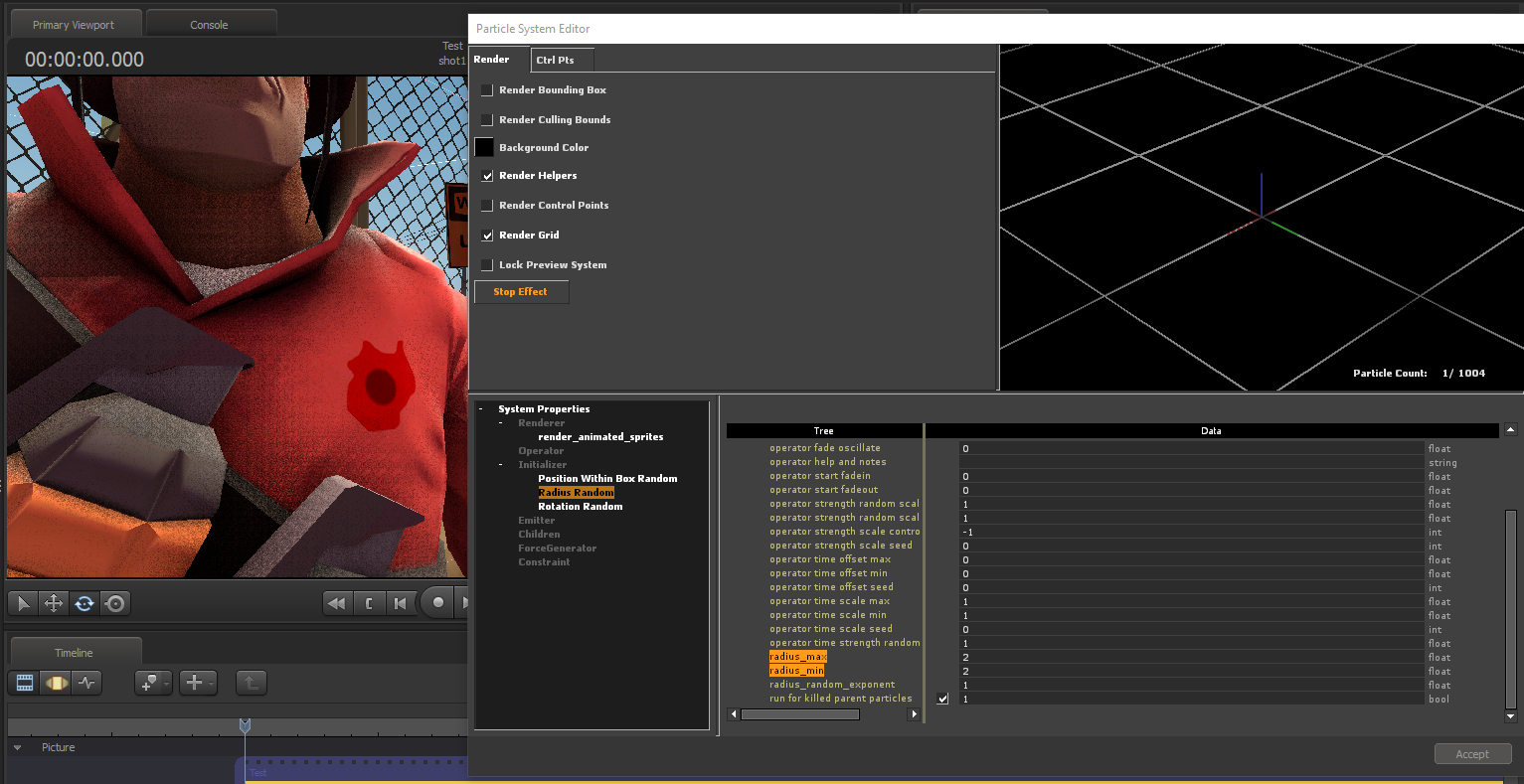Switch to the Motion Editor icon
The image size is (1524, 784).
coord(57,683)
